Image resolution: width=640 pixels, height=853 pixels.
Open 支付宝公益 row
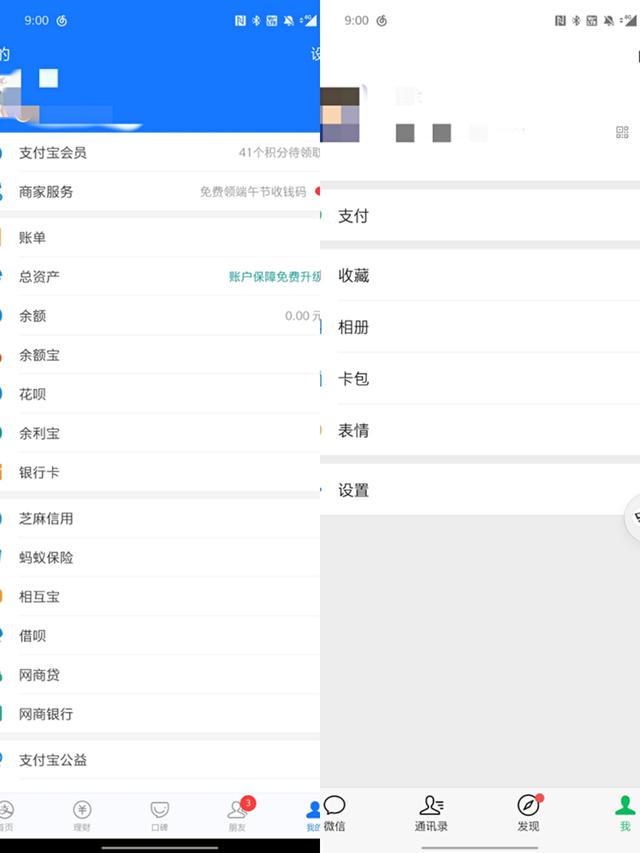tap(160, 759)
